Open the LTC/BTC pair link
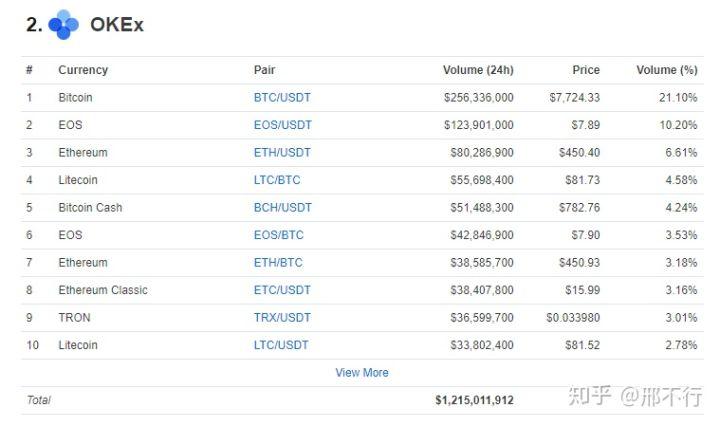Screen dimensions: 720x426 [x=277, y=180]
